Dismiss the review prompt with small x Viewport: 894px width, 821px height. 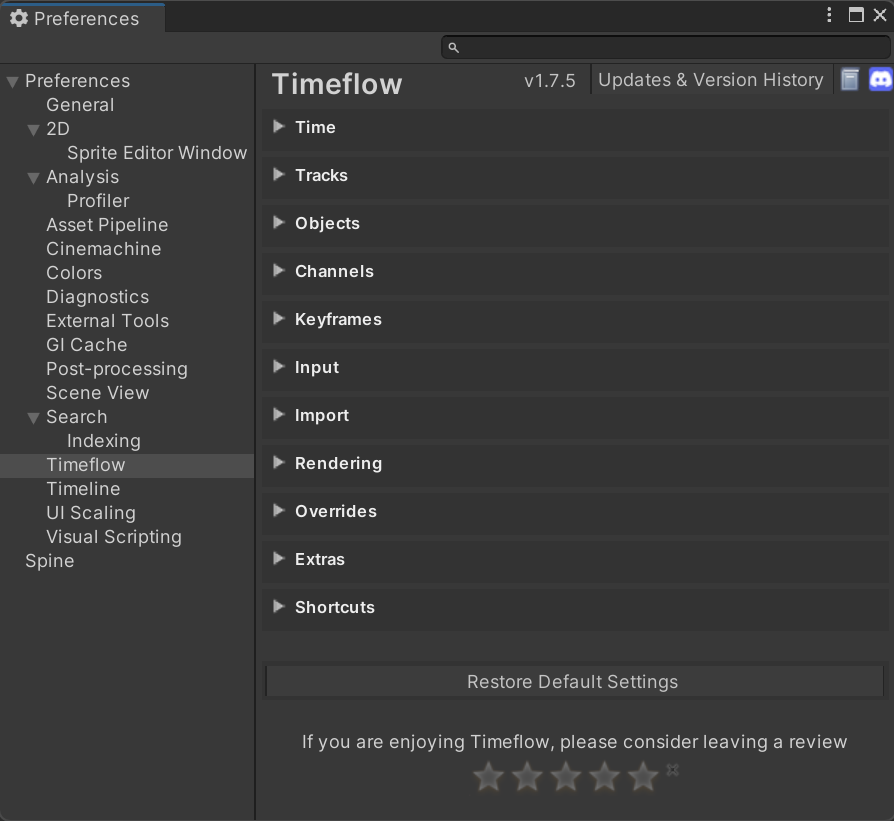click(x=673, y=770)
